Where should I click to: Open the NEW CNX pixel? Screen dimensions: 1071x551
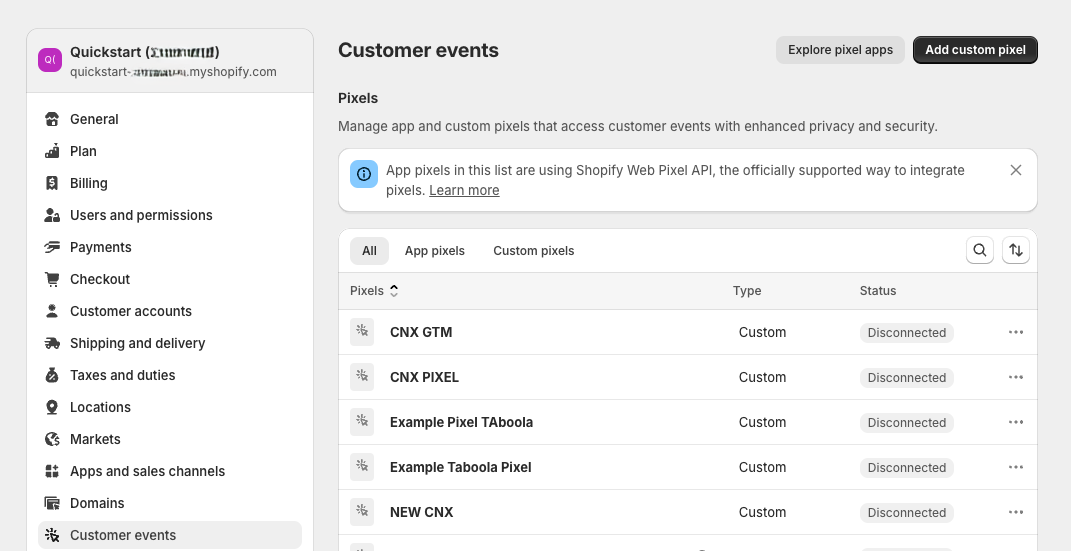[x=421, y=513]
